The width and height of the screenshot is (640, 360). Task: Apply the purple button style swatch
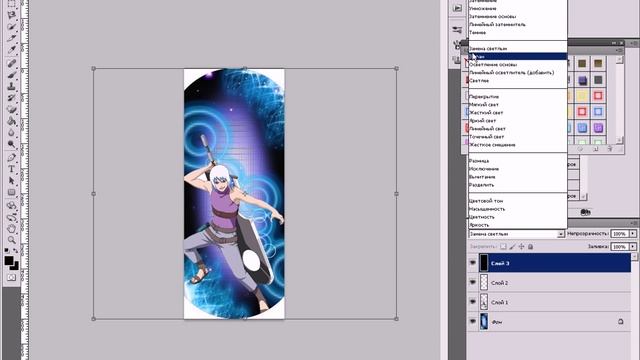pos(598,127)
